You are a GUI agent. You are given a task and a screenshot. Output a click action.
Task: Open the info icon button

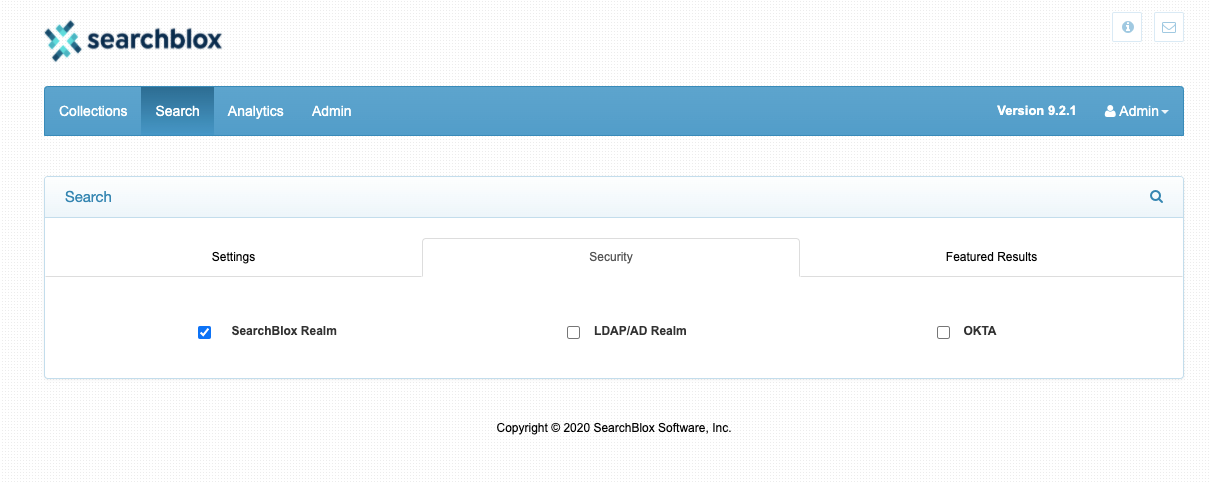click(x=1128, y=27)
